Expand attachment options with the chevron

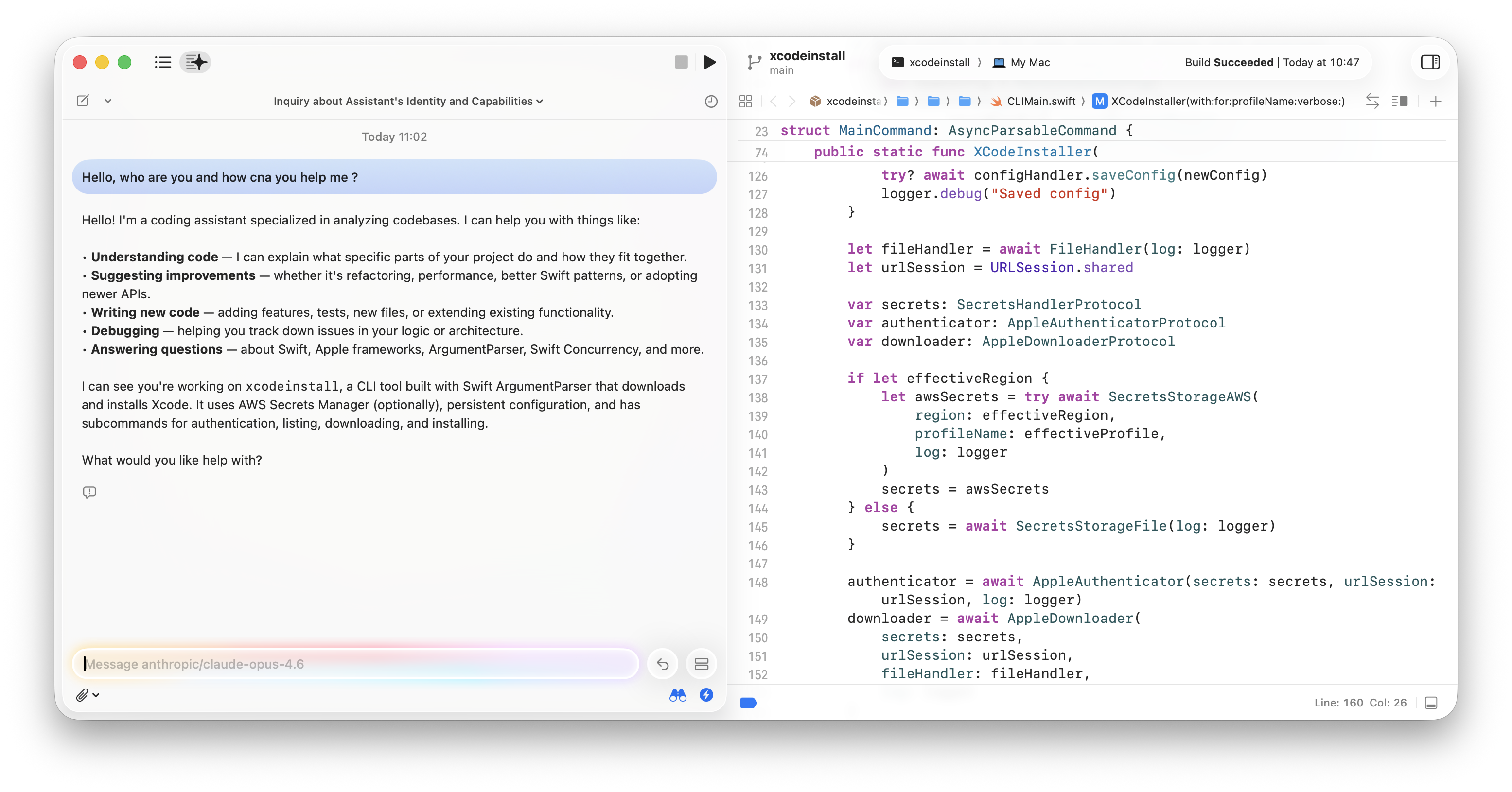[x=96, y=695]
